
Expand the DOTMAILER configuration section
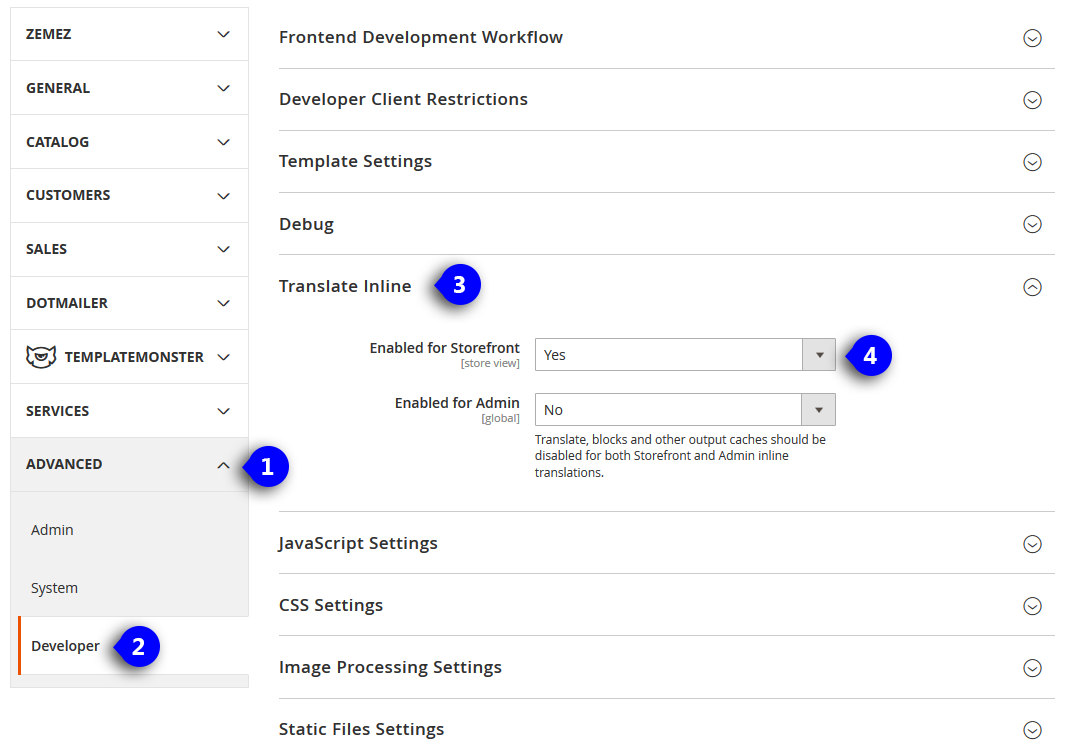pyautogui.click(x=129, y=303)
